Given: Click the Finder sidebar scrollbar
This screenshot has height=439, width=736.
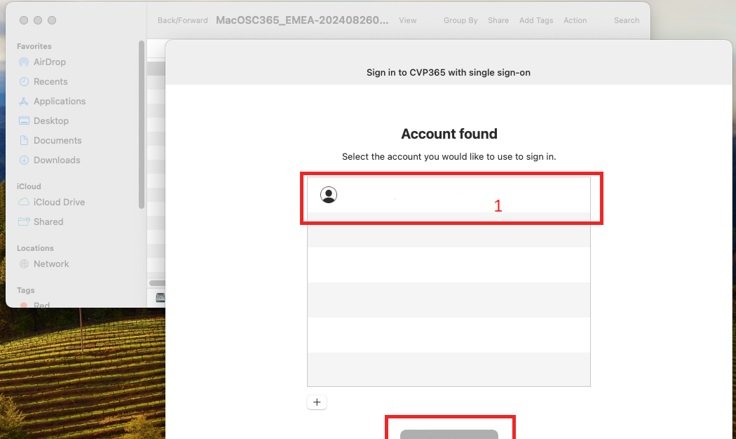Looking at the screenshot, I should tap(141, 124).
